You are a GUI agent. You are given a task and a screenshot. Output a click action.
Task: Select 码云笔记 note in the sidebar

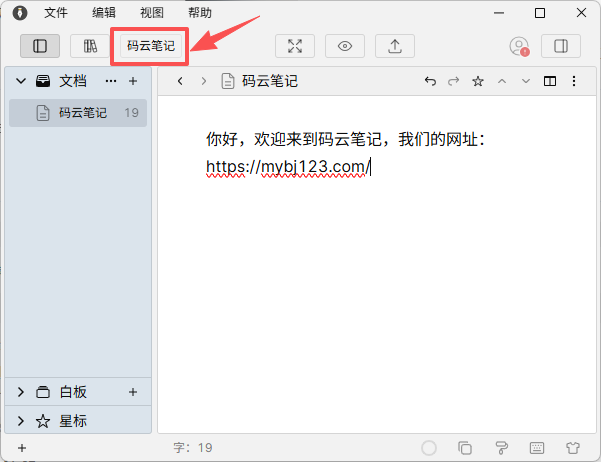click(82, 113)
